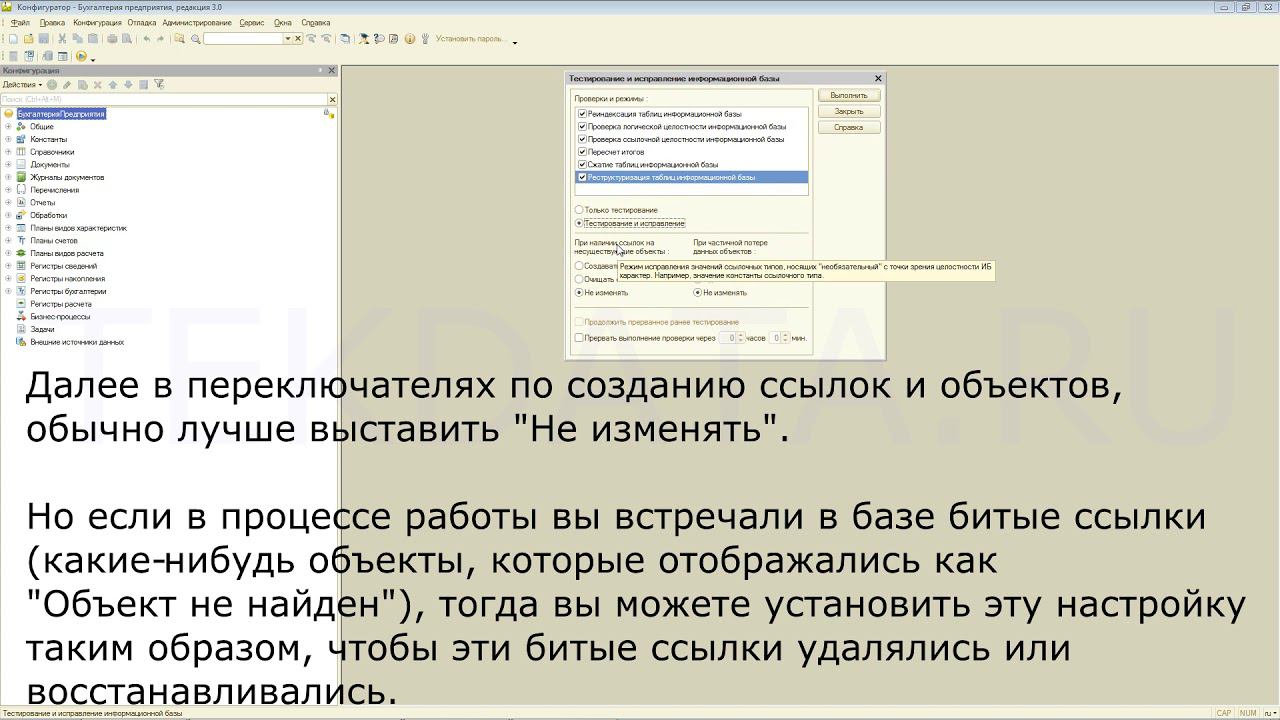Click the Общие tree node icon
Viewport: 1280px width, 720px height.
coord(21,127)
